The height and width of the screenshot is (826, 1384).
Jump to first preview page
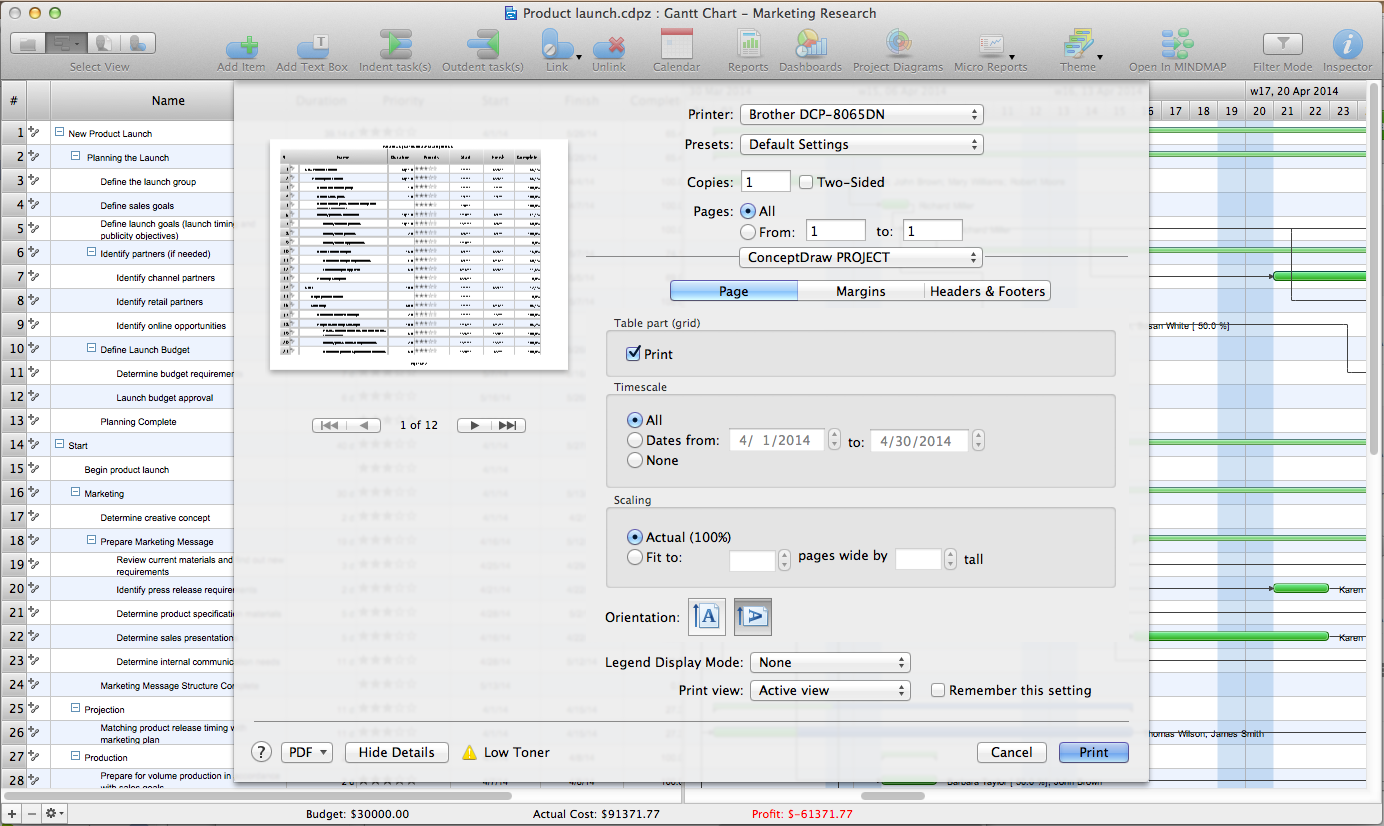click(x=330, y=425)
